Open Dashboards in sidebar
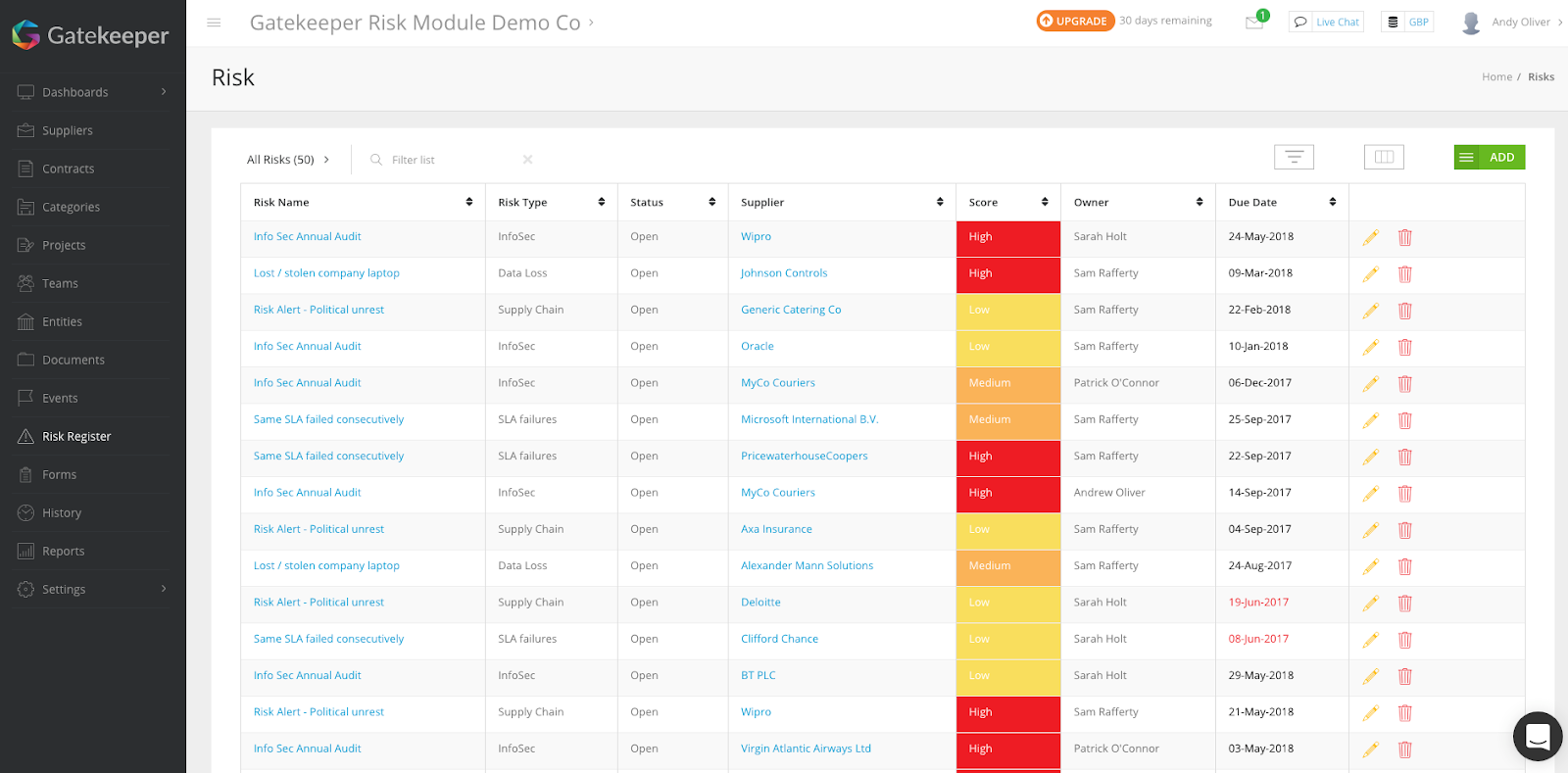The height and width of the screenshot is (773, 1568). (75, 92)
